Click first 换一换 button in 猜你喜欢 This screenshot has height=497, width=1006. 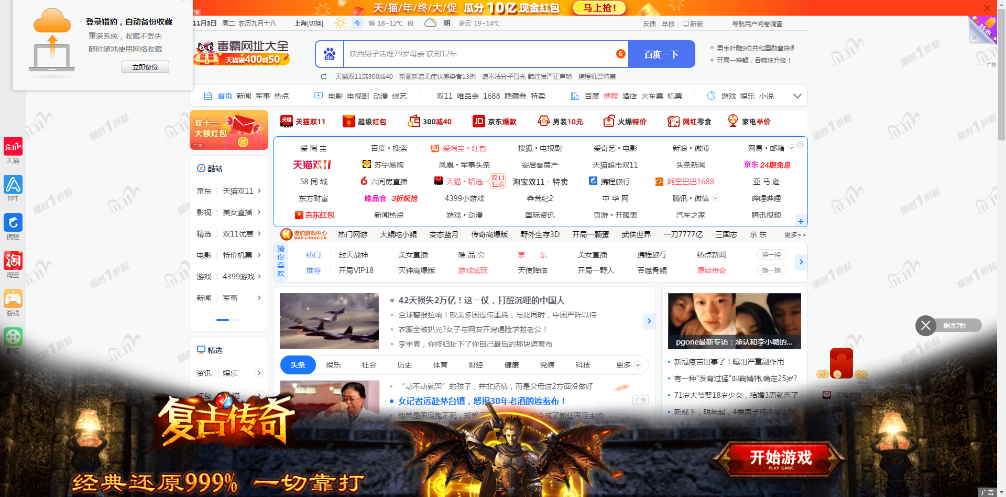(771, 255)
